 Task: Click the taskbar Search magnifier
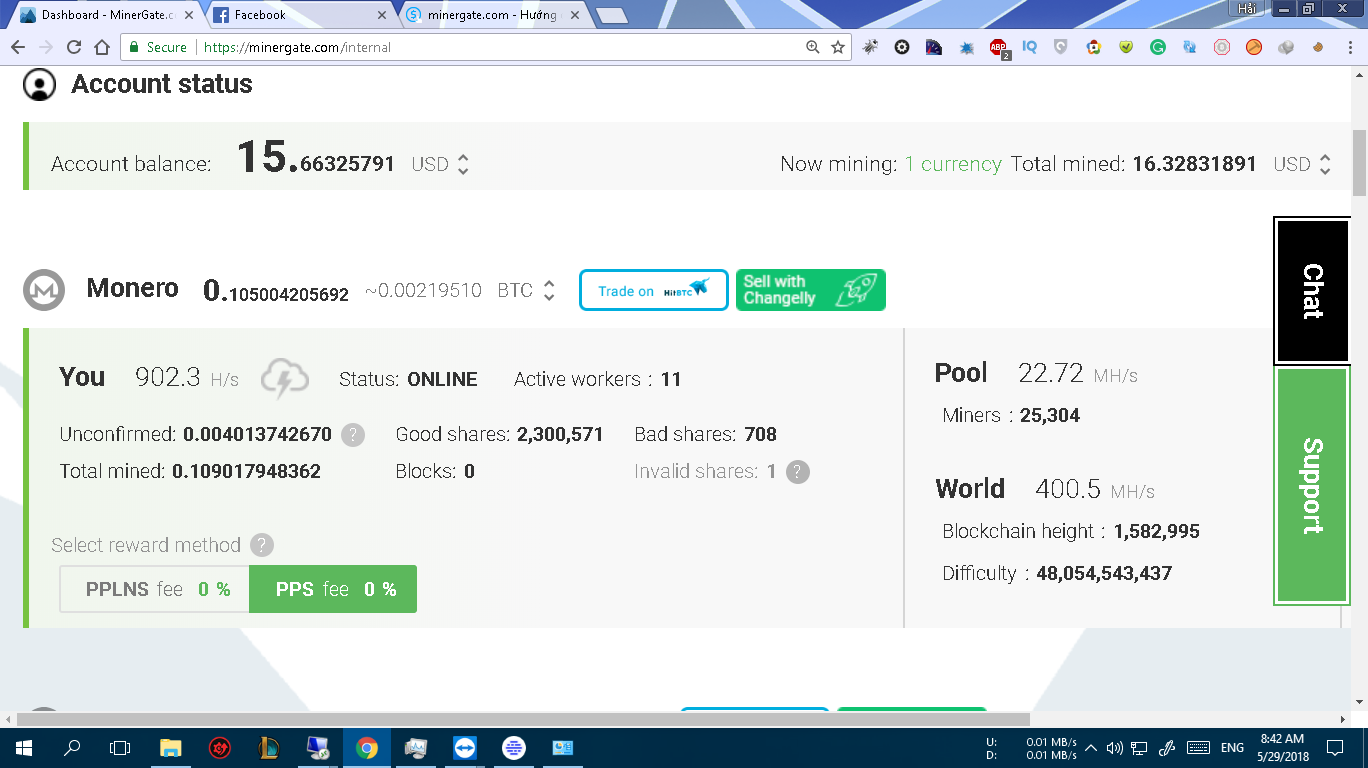click(72, 747)
